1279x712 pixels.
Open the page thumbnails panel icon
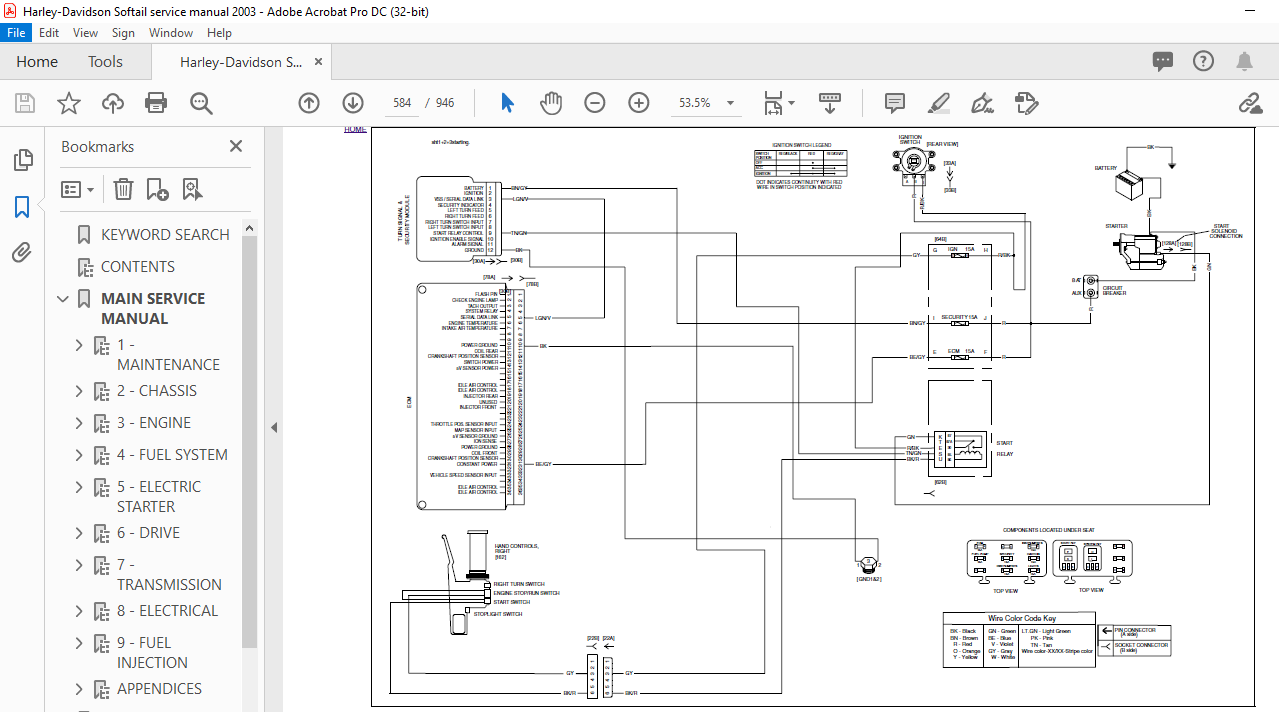22,160
